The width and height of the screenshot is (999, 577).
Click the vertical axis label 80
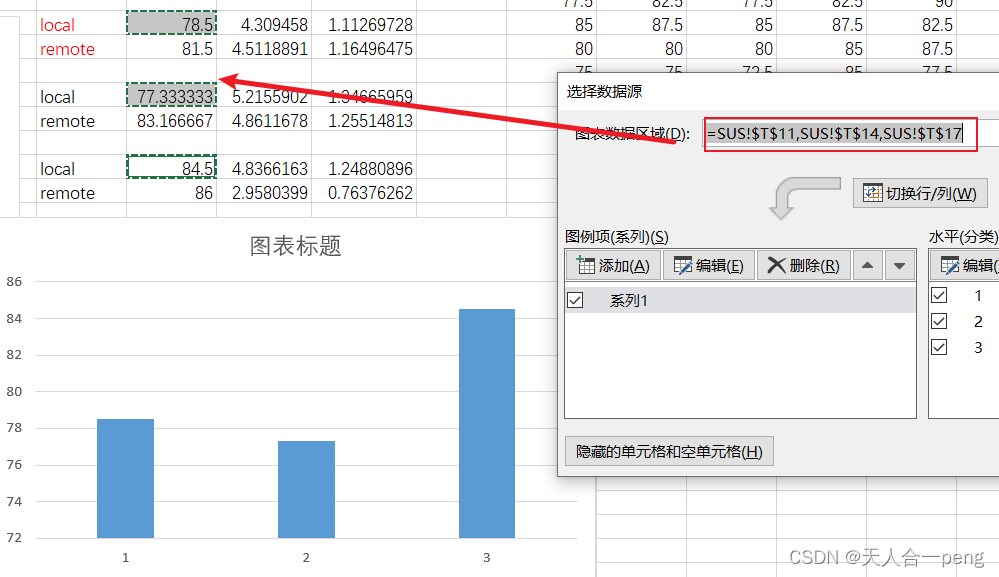14,392
